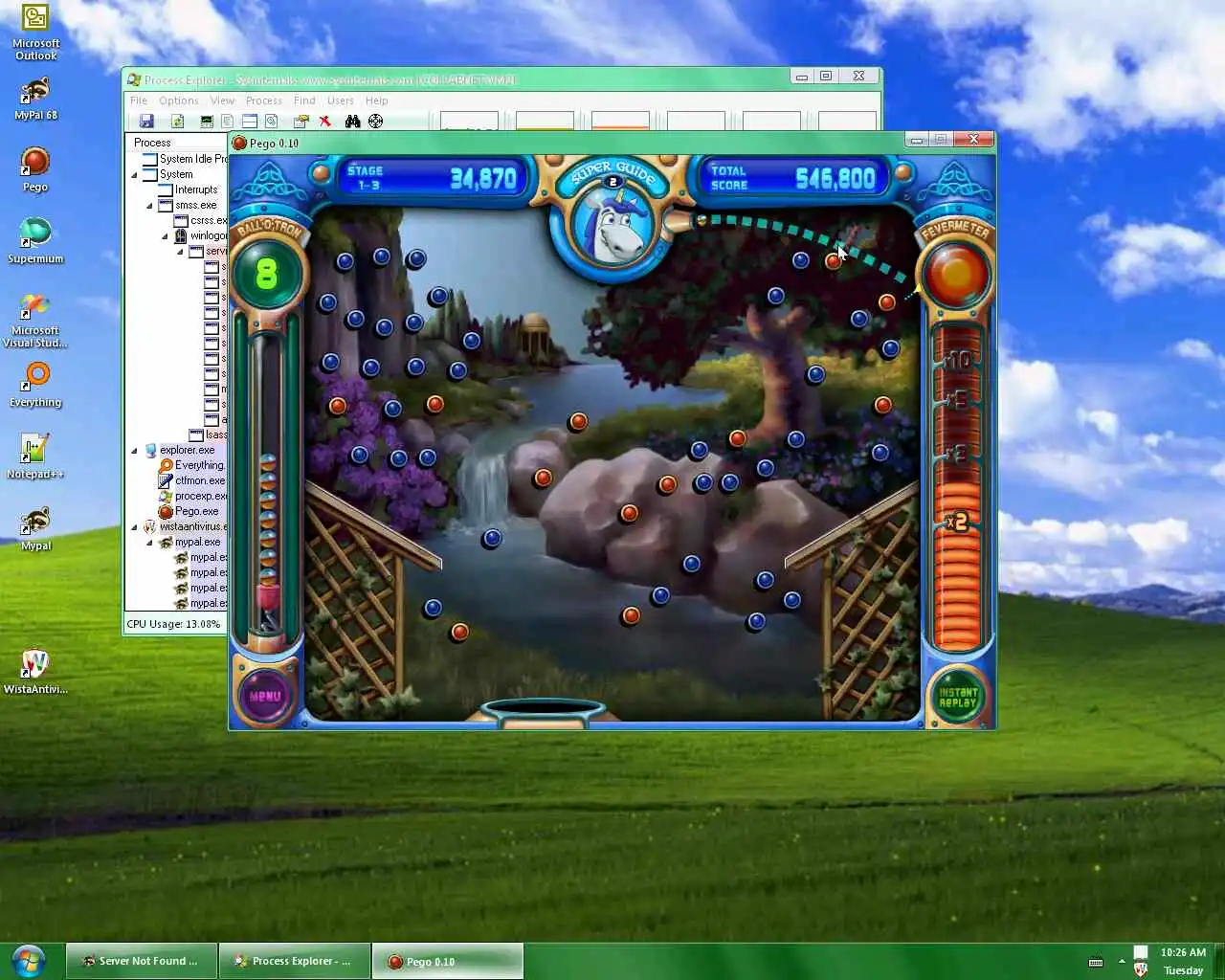Click red X Kill Process icon

[x=325, y=121]
